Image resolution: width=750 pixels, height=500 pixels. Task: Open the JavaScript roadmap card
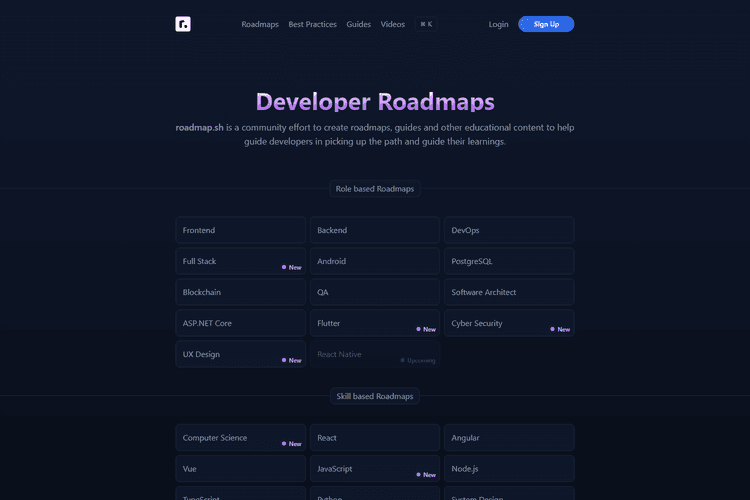pos(375,469)
